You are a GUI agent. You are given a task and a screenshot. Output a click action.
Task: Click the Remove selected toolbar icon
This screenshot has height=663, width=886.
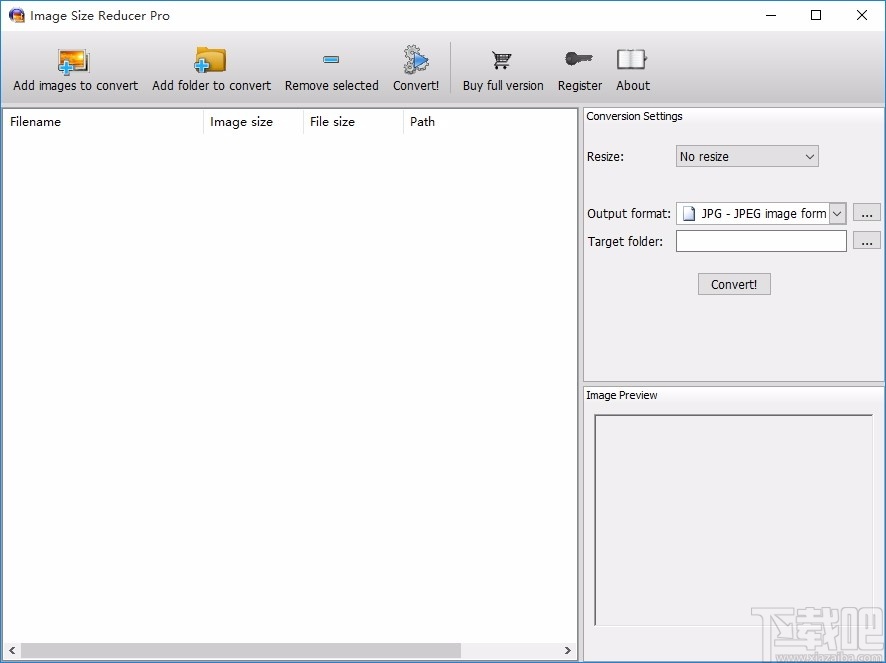330,60
